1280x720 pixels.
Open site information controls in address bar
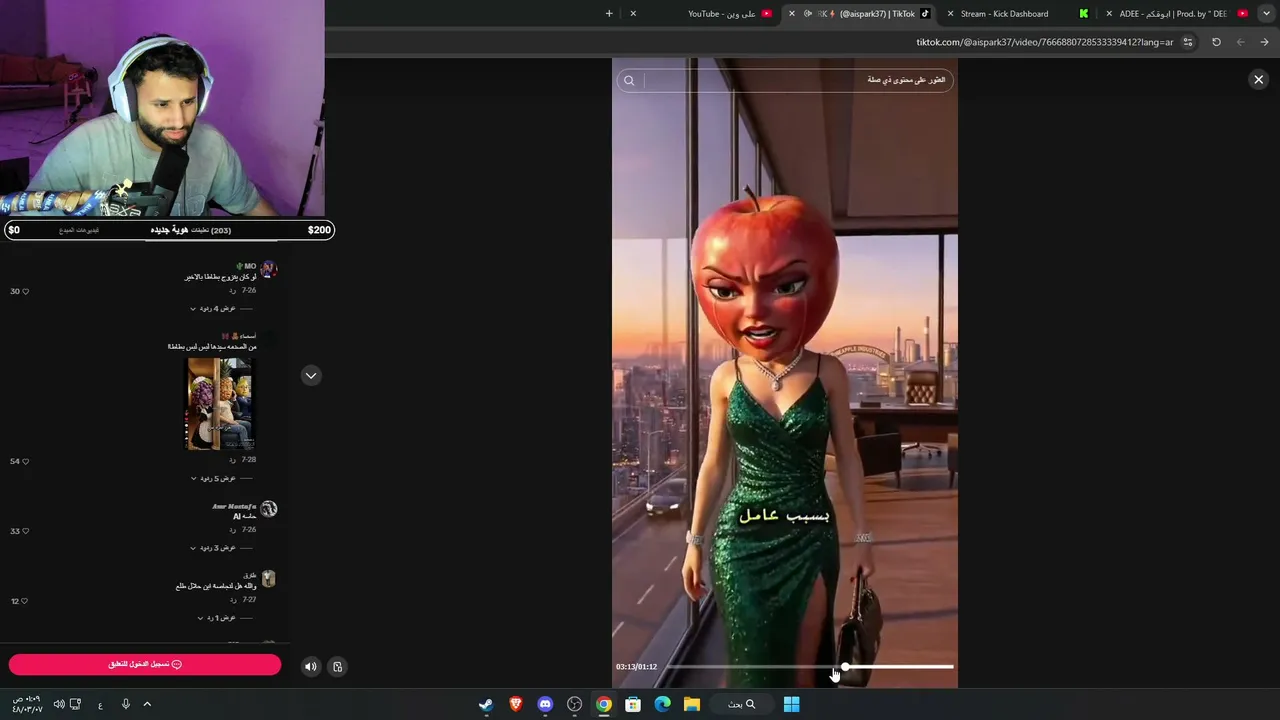(x=1188, y=42)
